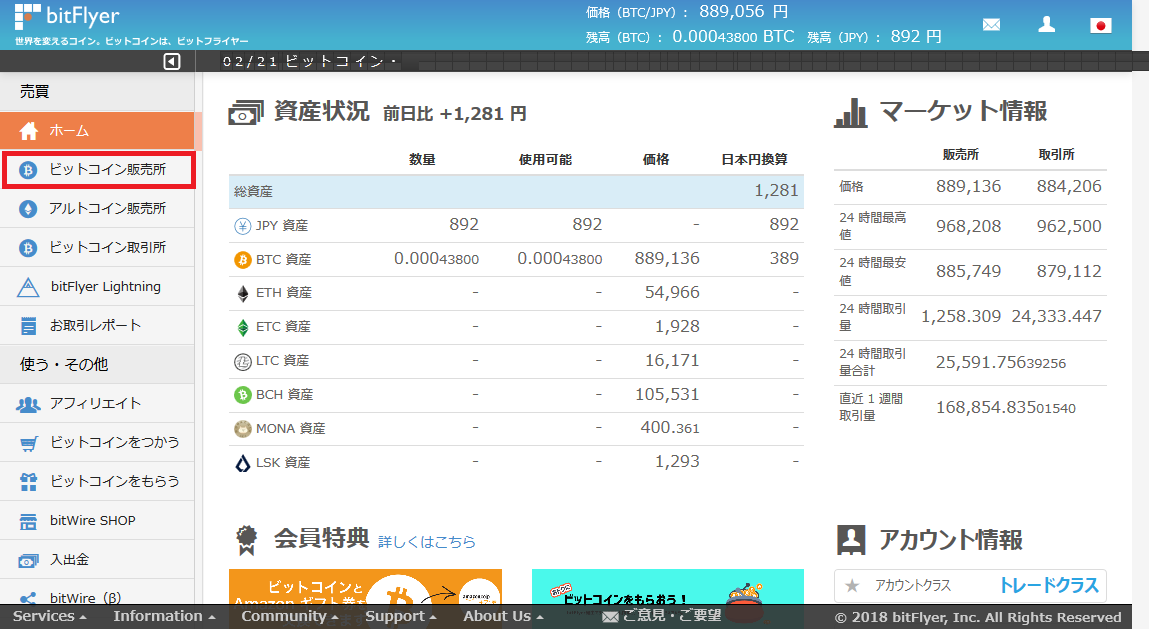Click the header BTC/JPY price 889,056 円
Screen dimensions: 1149x629
point(743,12)
